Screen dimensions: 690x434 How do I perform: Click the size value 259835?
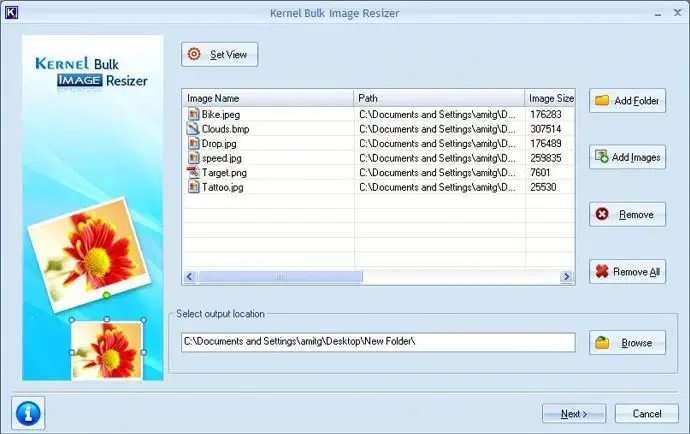click(546, 158)
